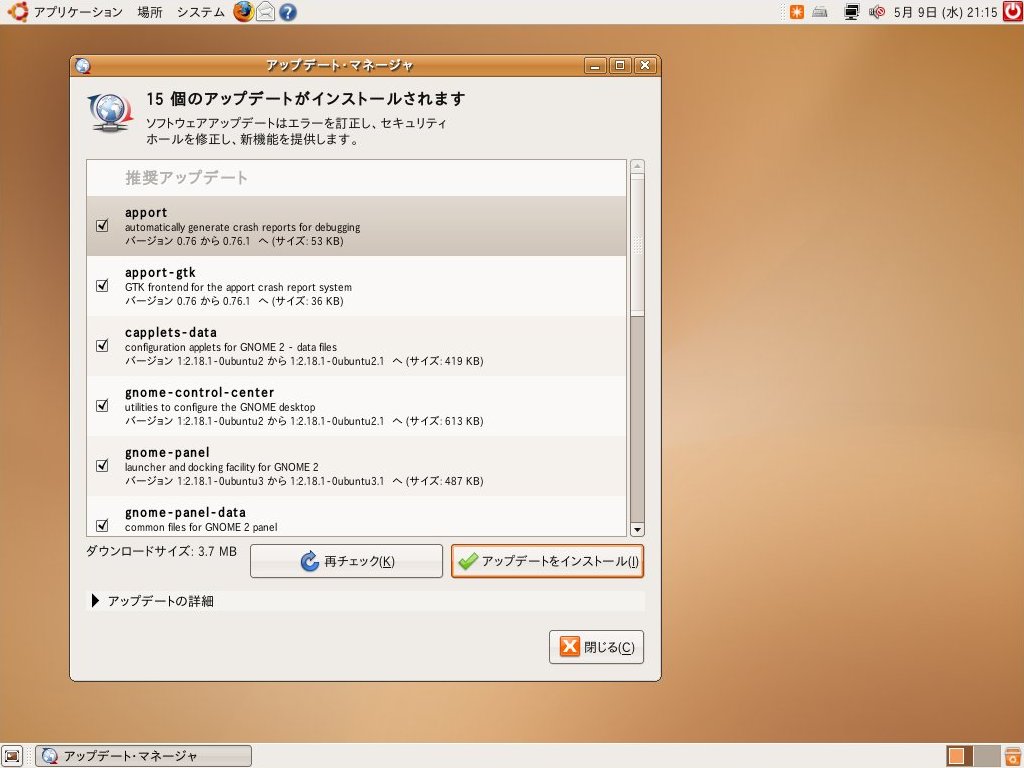Viewport: 1024px width, 768px height.
Task: Uncheck the apport-gtk update checkbox
Action: [x=103, y=285]
